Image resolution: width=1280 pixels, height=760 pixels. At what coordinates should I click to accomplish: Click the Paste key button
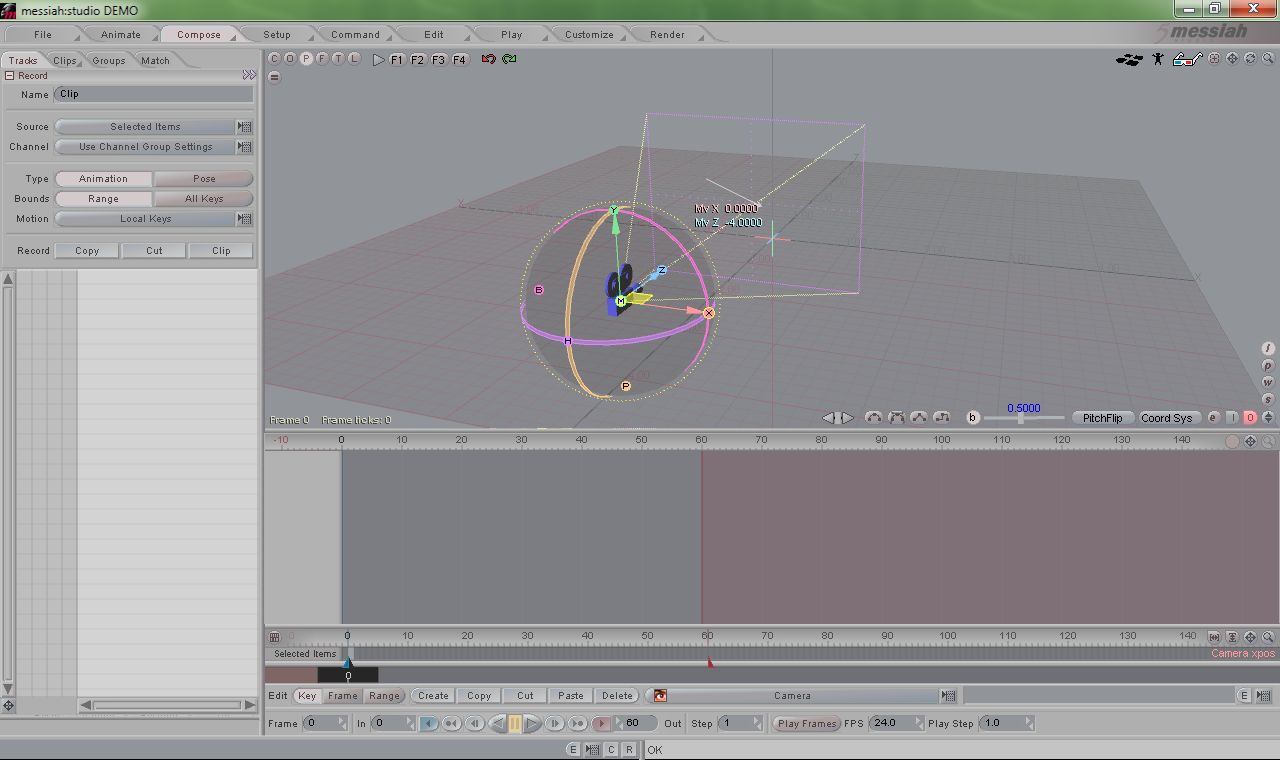click(571, 696)
